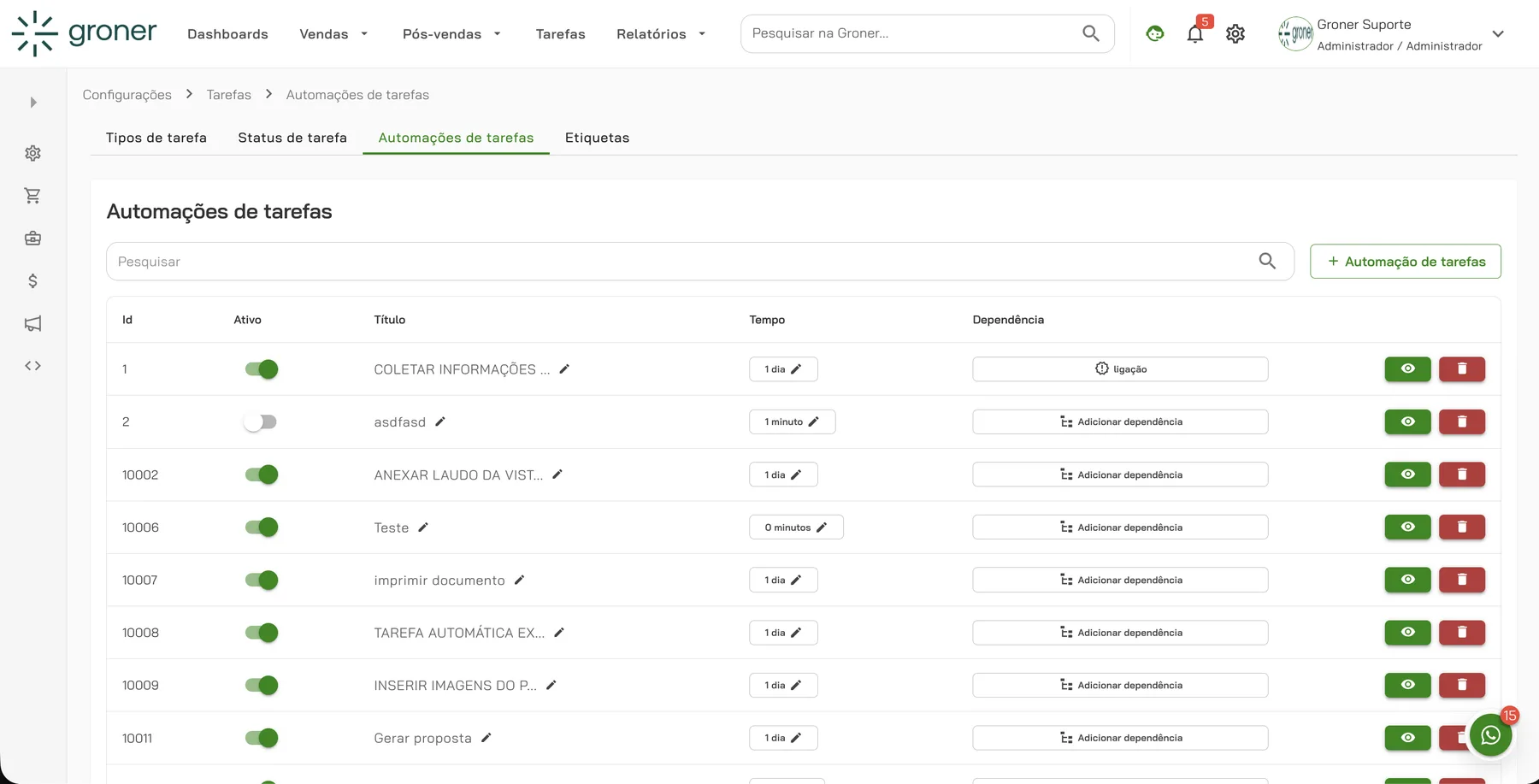The width and height of the screenshot is (1539, 784).
Task: Switch to Status de tarefa tab
Action: [292, 138]
